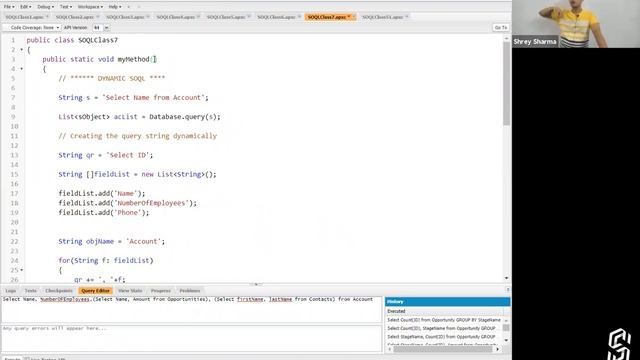
Task: Click code line "String objName = 'Account';"
Action: coord(111,241)
